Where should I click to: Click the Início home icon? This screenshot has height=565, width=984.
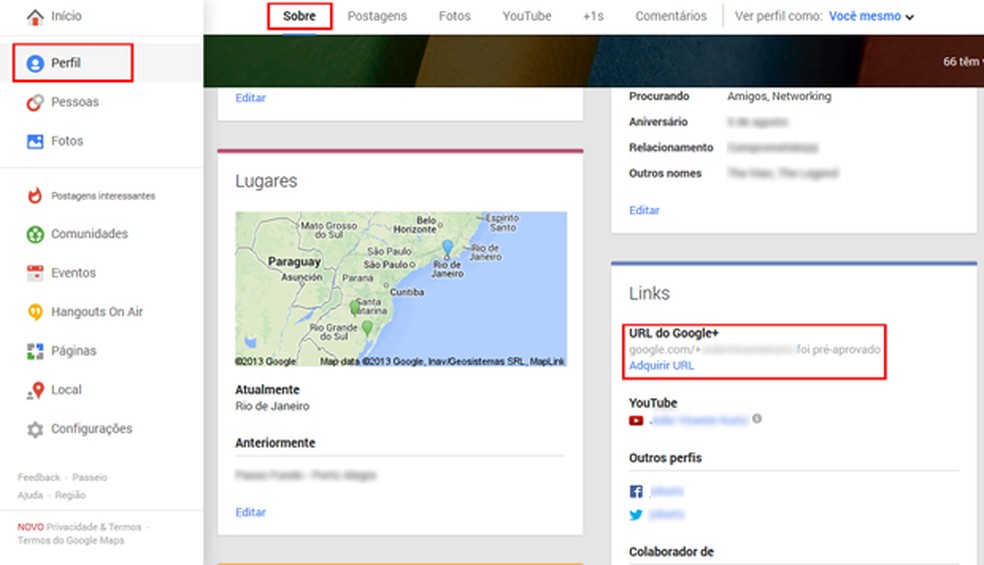35,16
